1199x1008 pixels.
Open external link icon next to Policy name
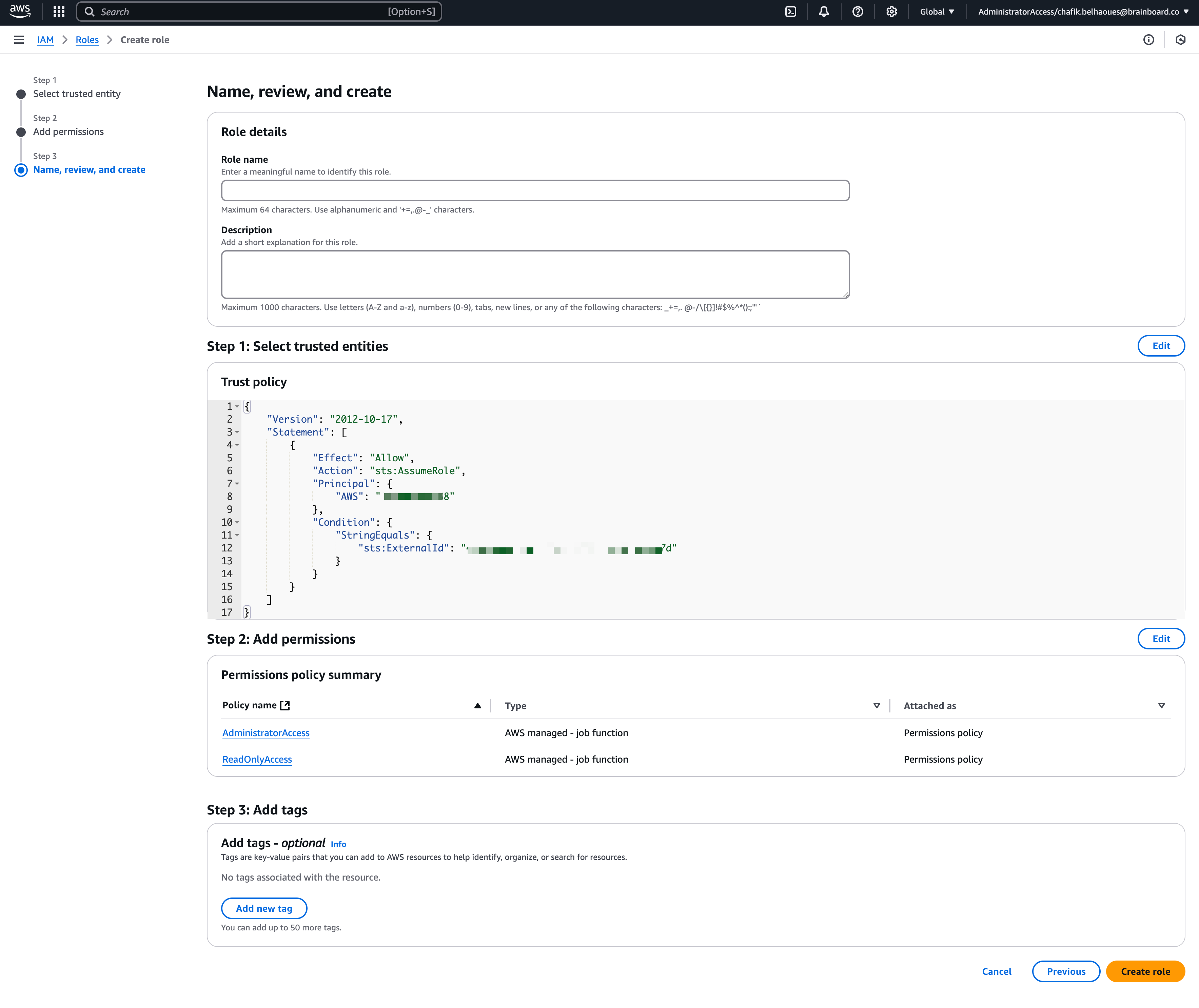(x=285, y=705)
